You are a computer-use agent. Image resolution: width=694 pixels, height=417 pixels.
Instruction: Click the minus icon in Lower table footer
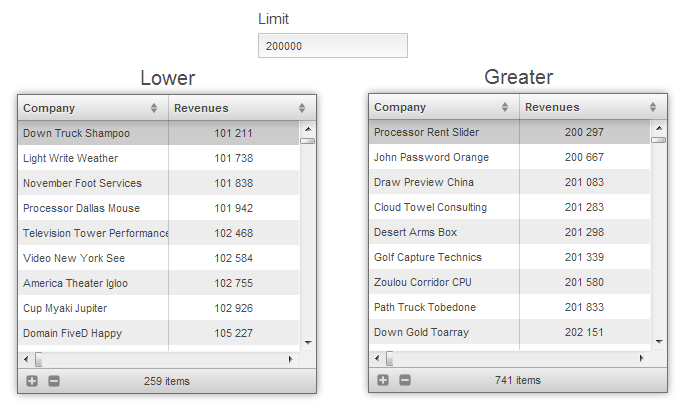click(54, 381)
